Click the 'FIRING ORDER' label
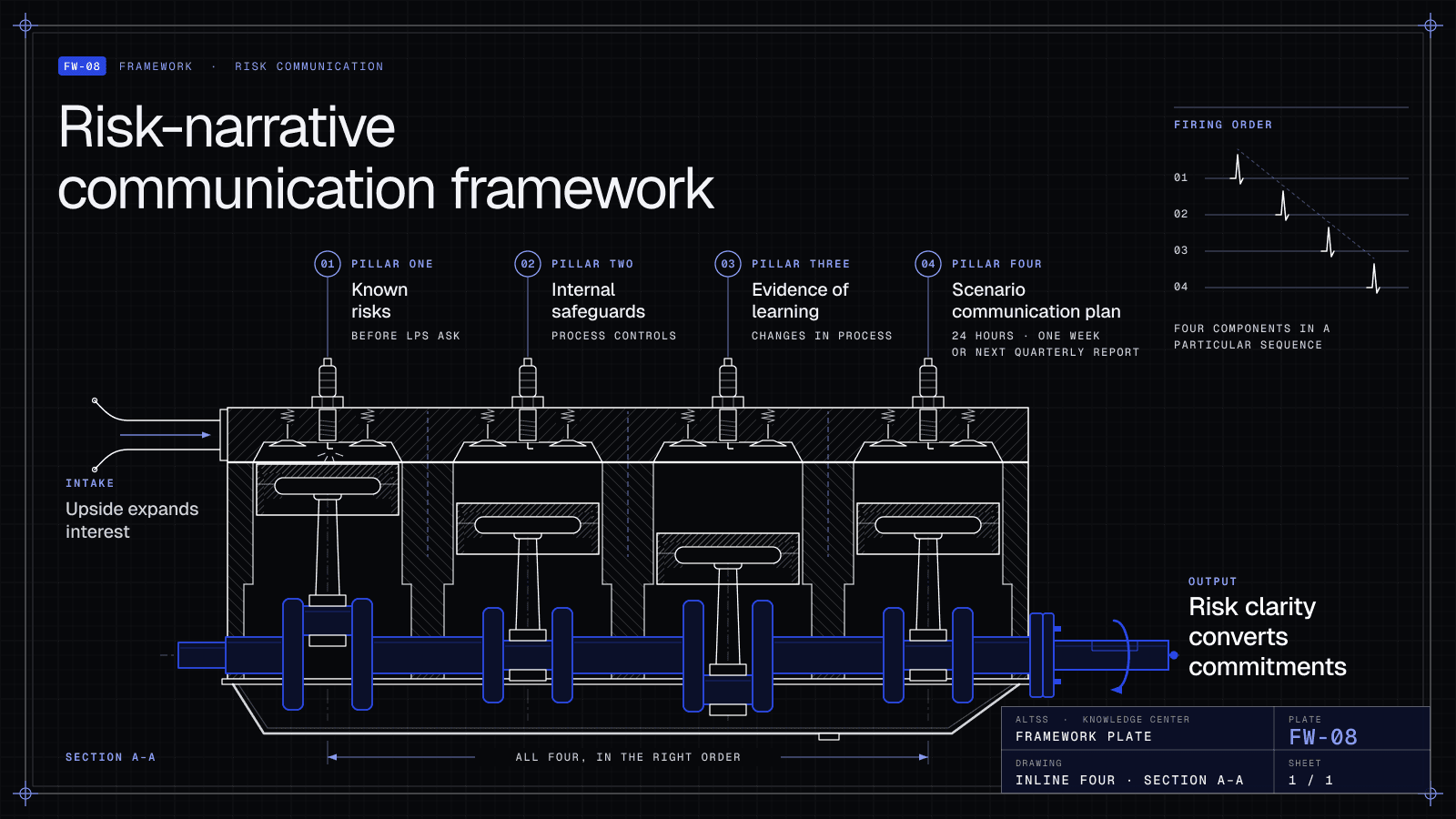1456x819 pixels. pyautogui.click(x=1223, y=125)
